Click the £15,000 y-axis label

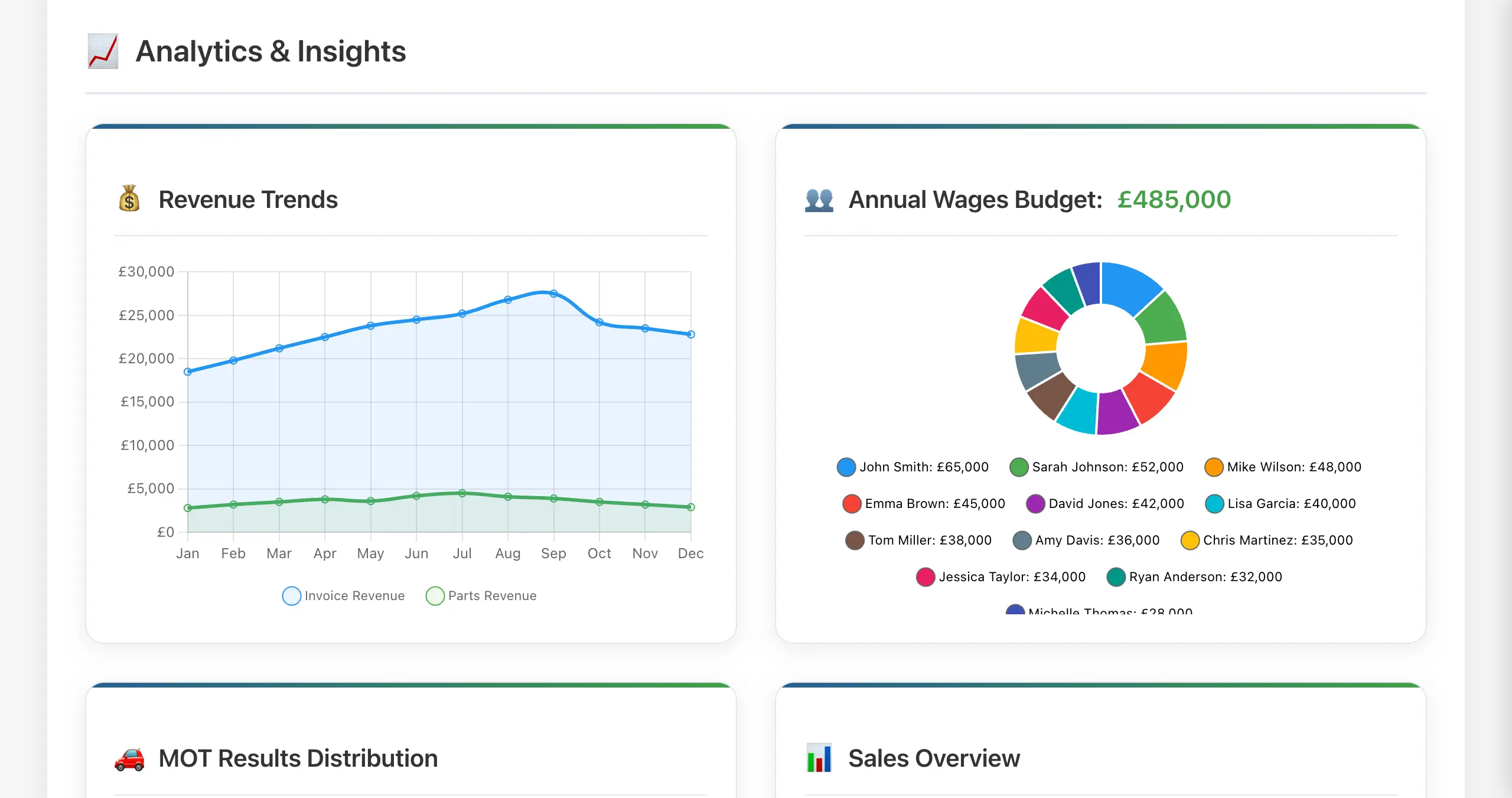tap(148, 402)
